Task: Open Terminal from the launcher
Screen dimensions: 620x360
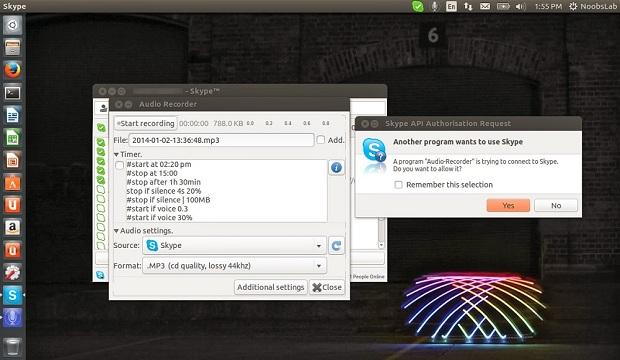Action: click(x=12, y=93)
